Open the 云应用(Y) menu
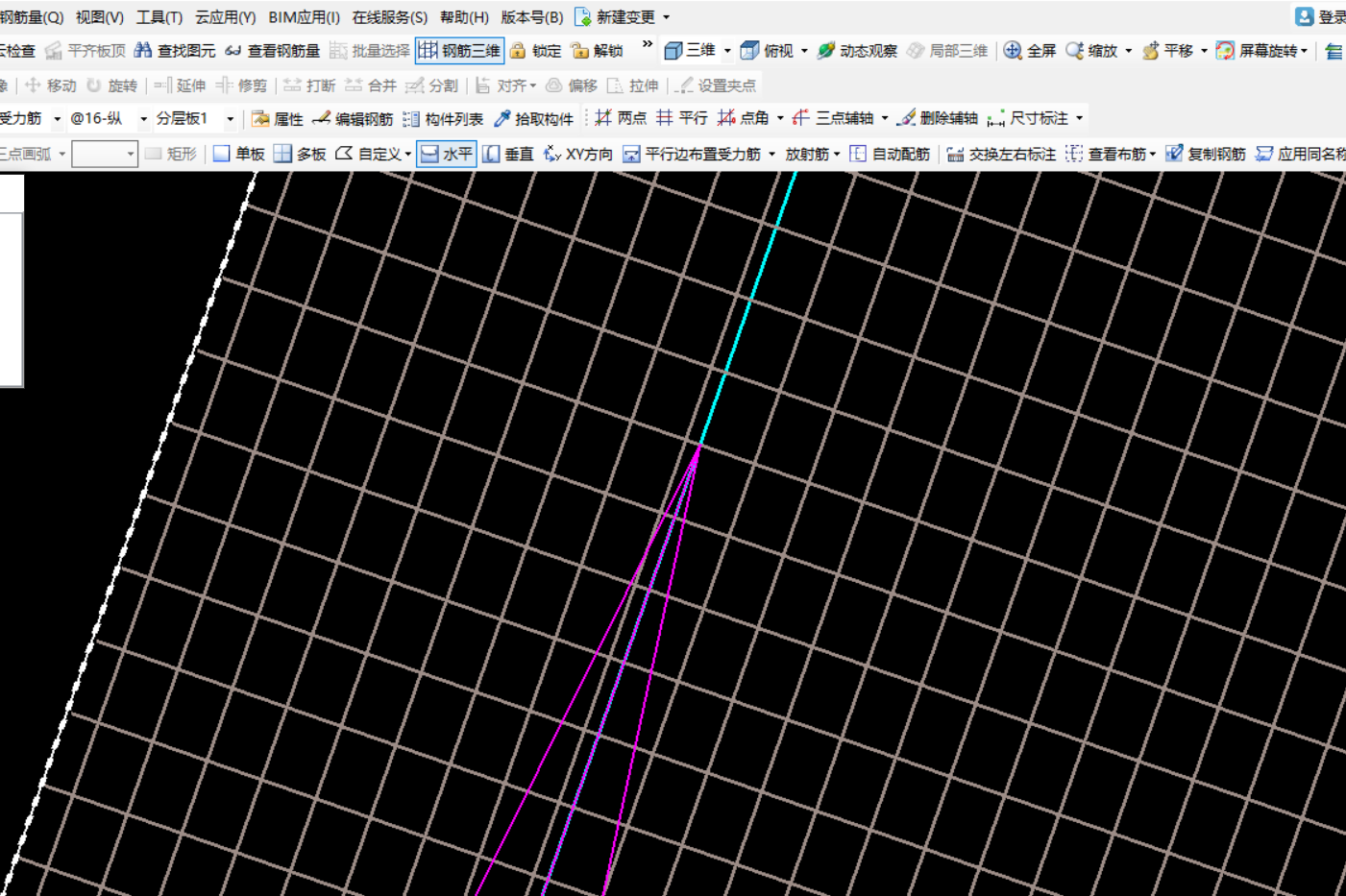This screenshot has height=896, width=1346. (225, 17)
